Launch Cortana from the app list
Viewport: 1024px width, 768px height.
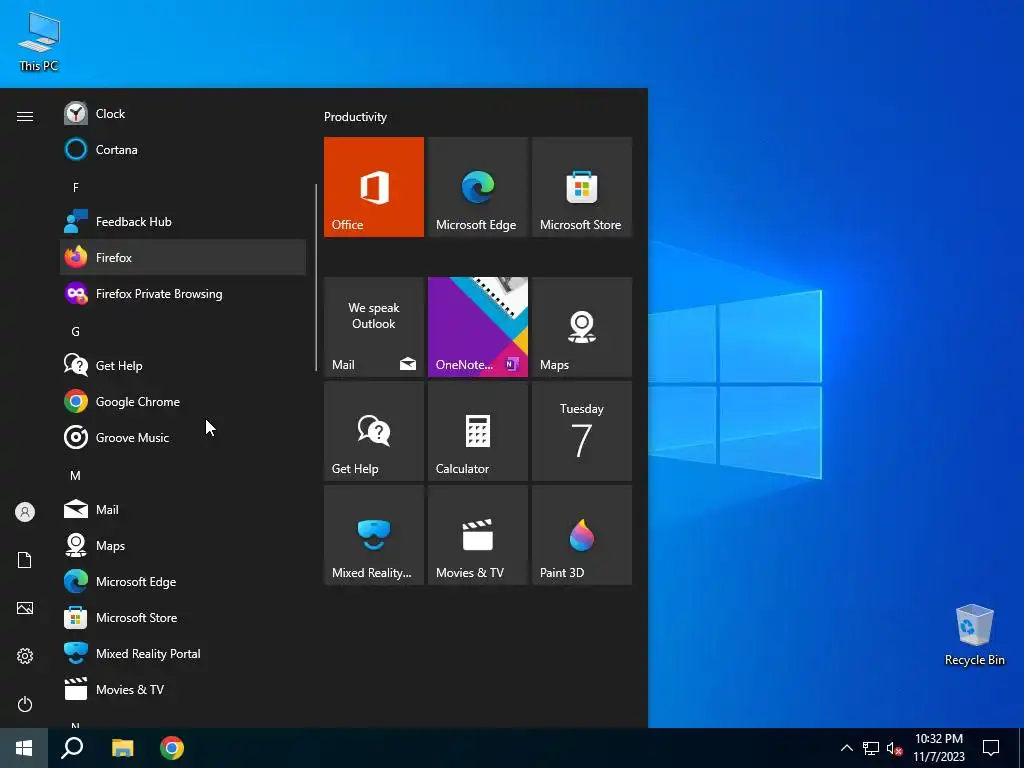pos(183,150)
